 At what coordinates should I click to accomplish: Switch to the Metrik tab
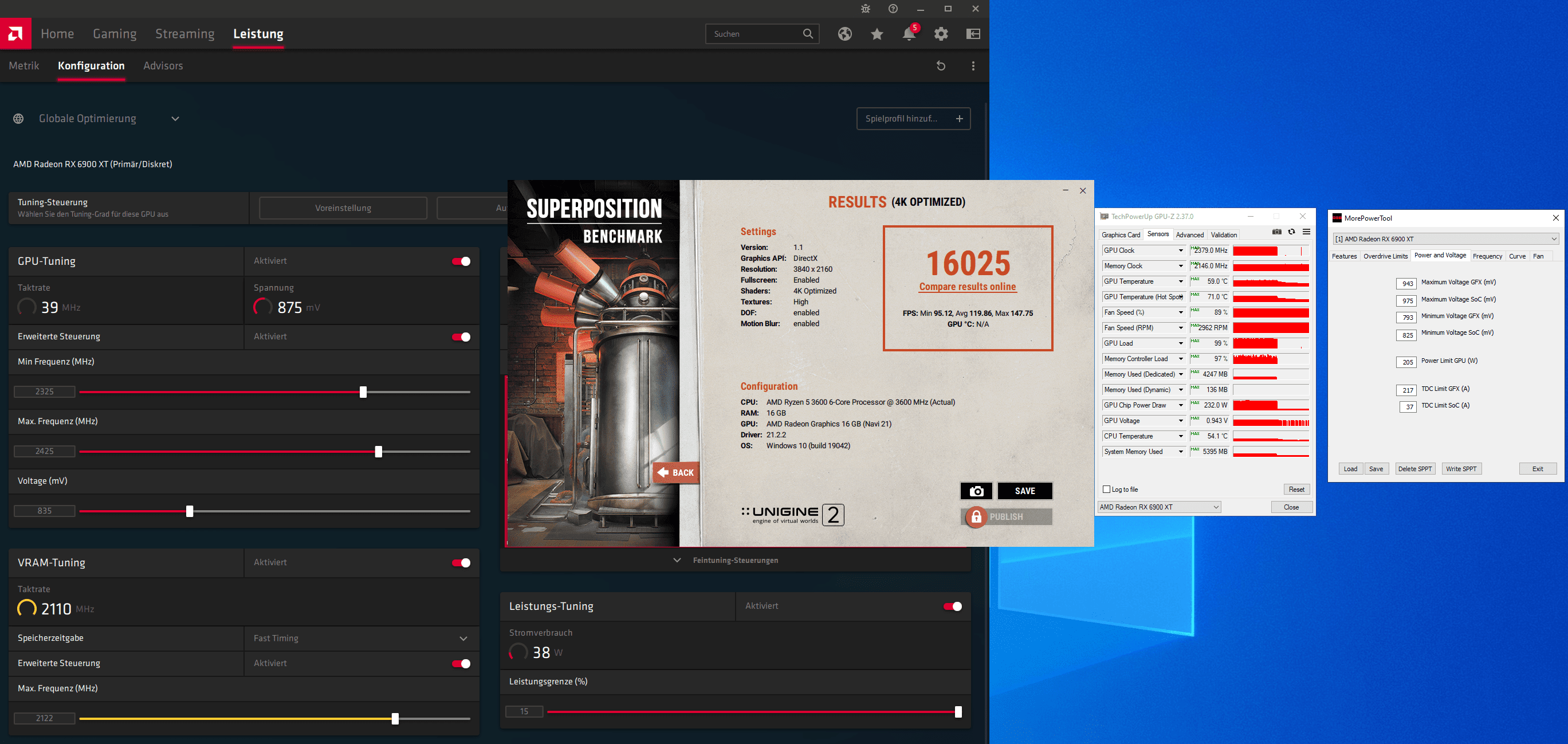point(23,66)
